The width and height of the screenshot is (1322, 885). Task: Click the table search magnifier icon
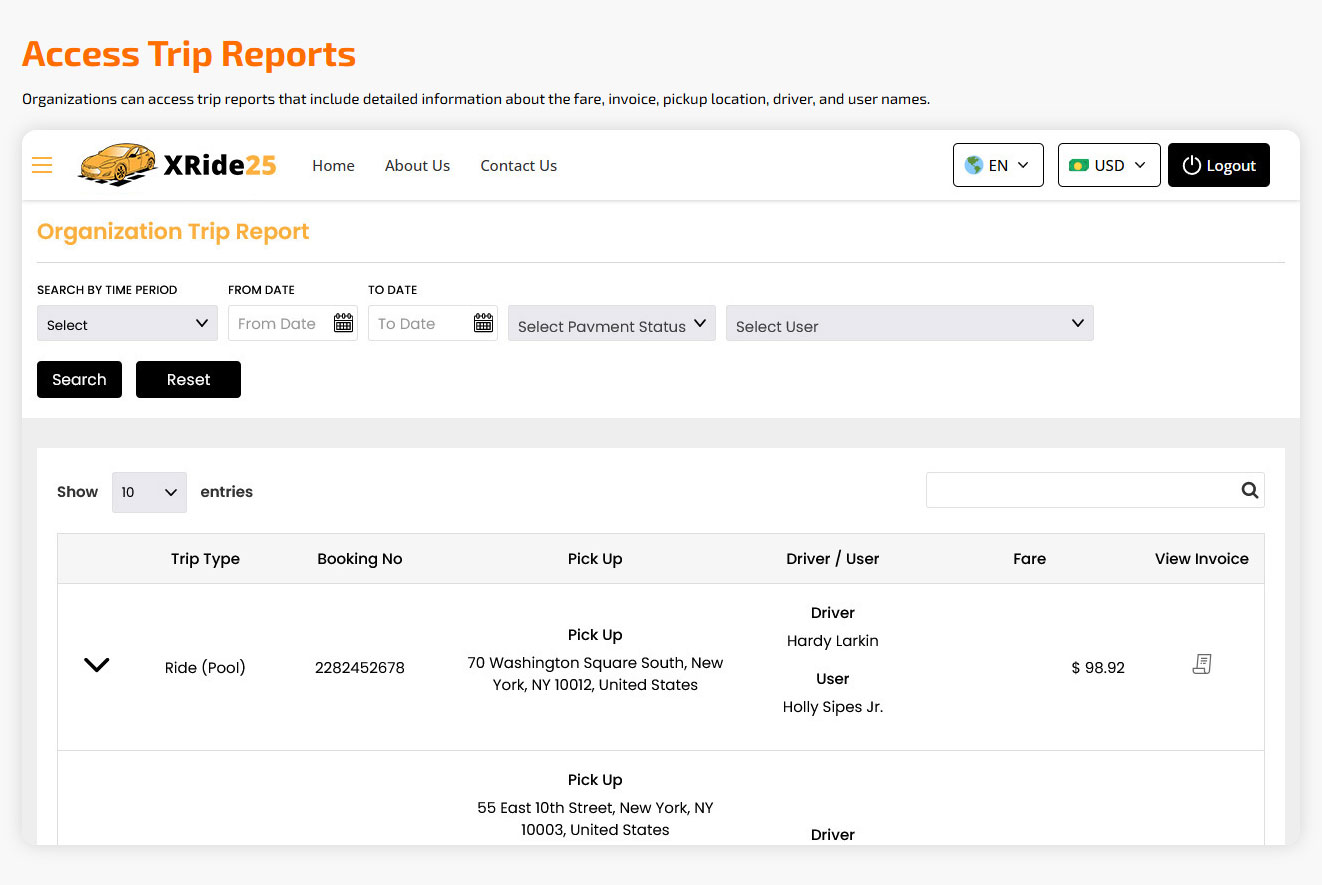(x=1249, y=490)
